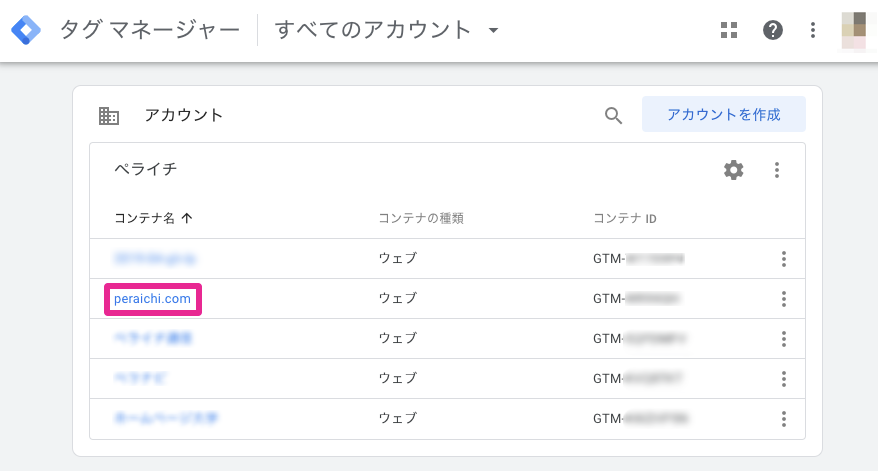Click the コンテナ ID column header
The height and width of the screenshot is (471, 878).
coord(624,218)
